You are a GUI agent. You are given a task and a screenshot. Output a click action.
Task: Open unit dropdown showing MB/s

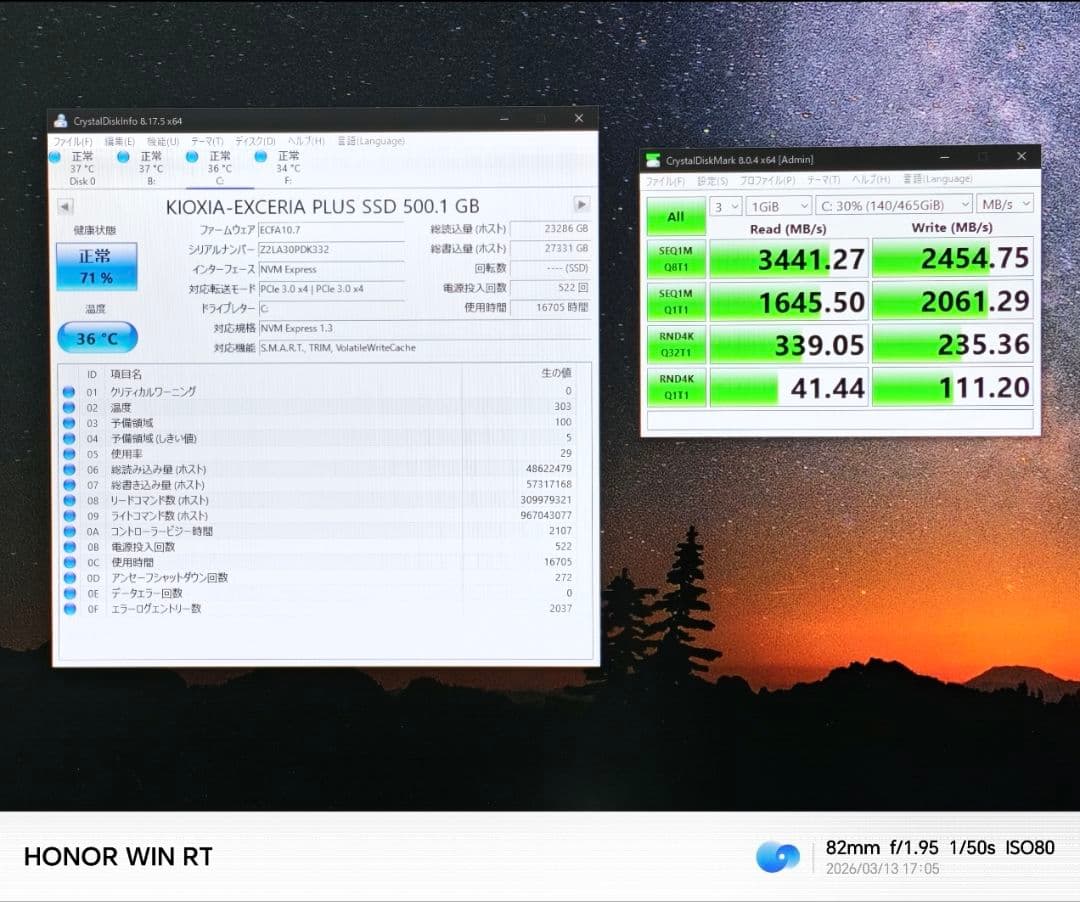pyautogui.click(x=1005, y=204)
